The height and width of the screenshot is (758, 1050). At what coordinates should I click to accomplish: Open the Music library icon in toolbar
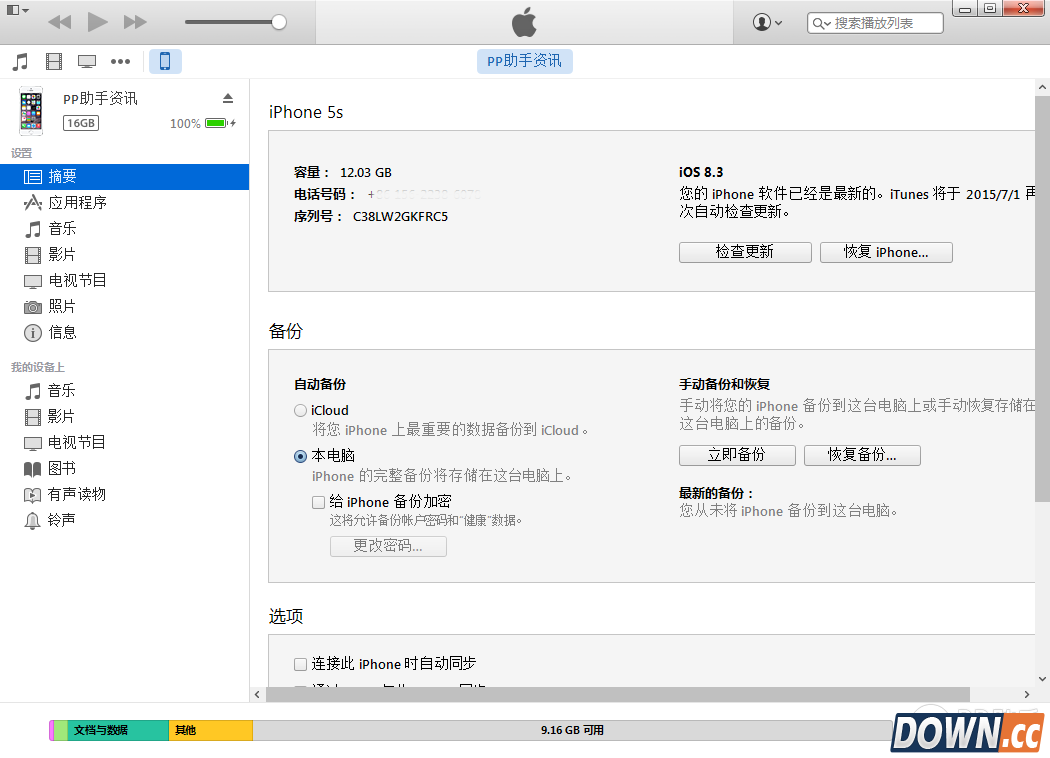click(19, 61)
